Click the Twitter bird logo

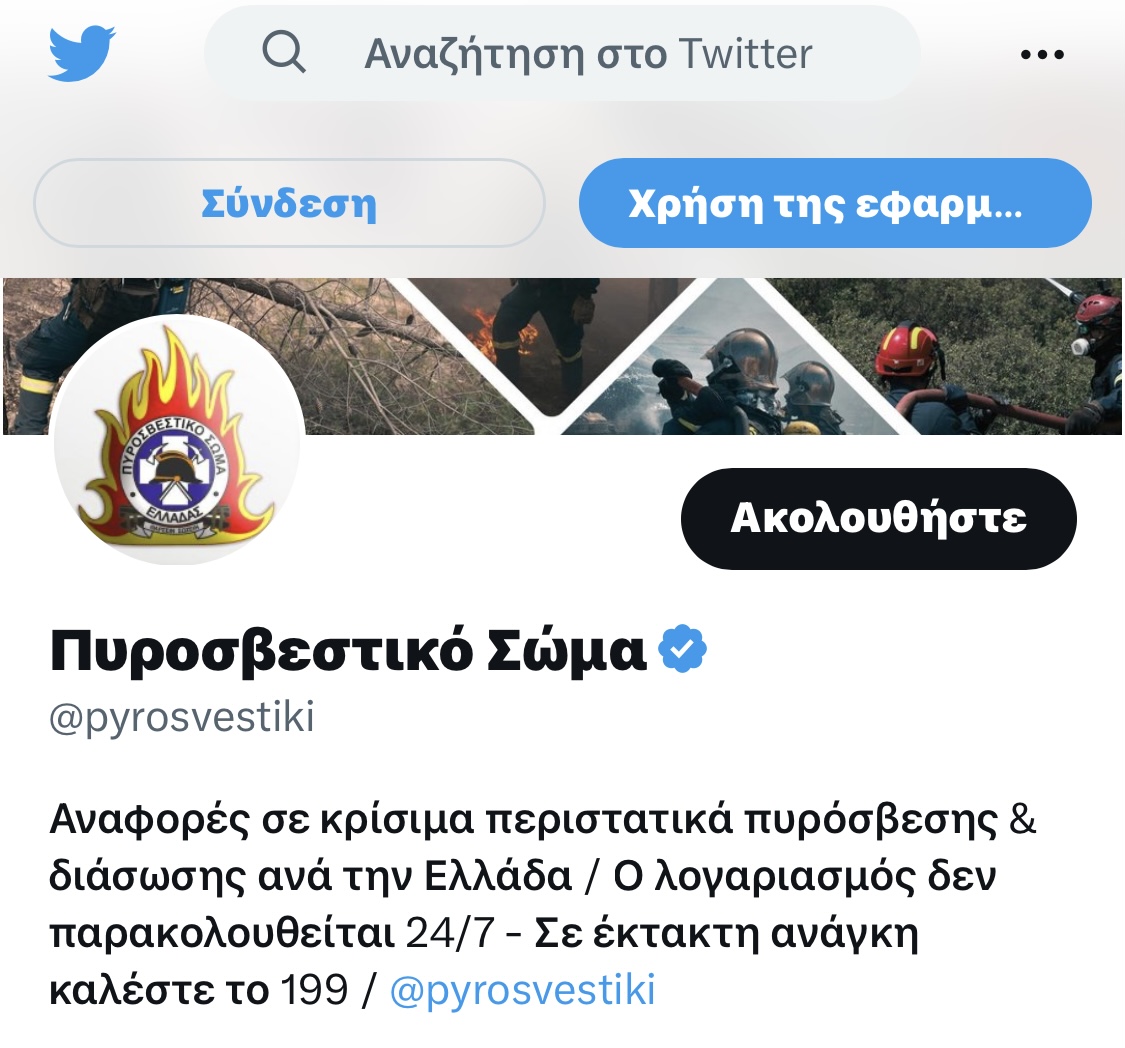(82, 53)
